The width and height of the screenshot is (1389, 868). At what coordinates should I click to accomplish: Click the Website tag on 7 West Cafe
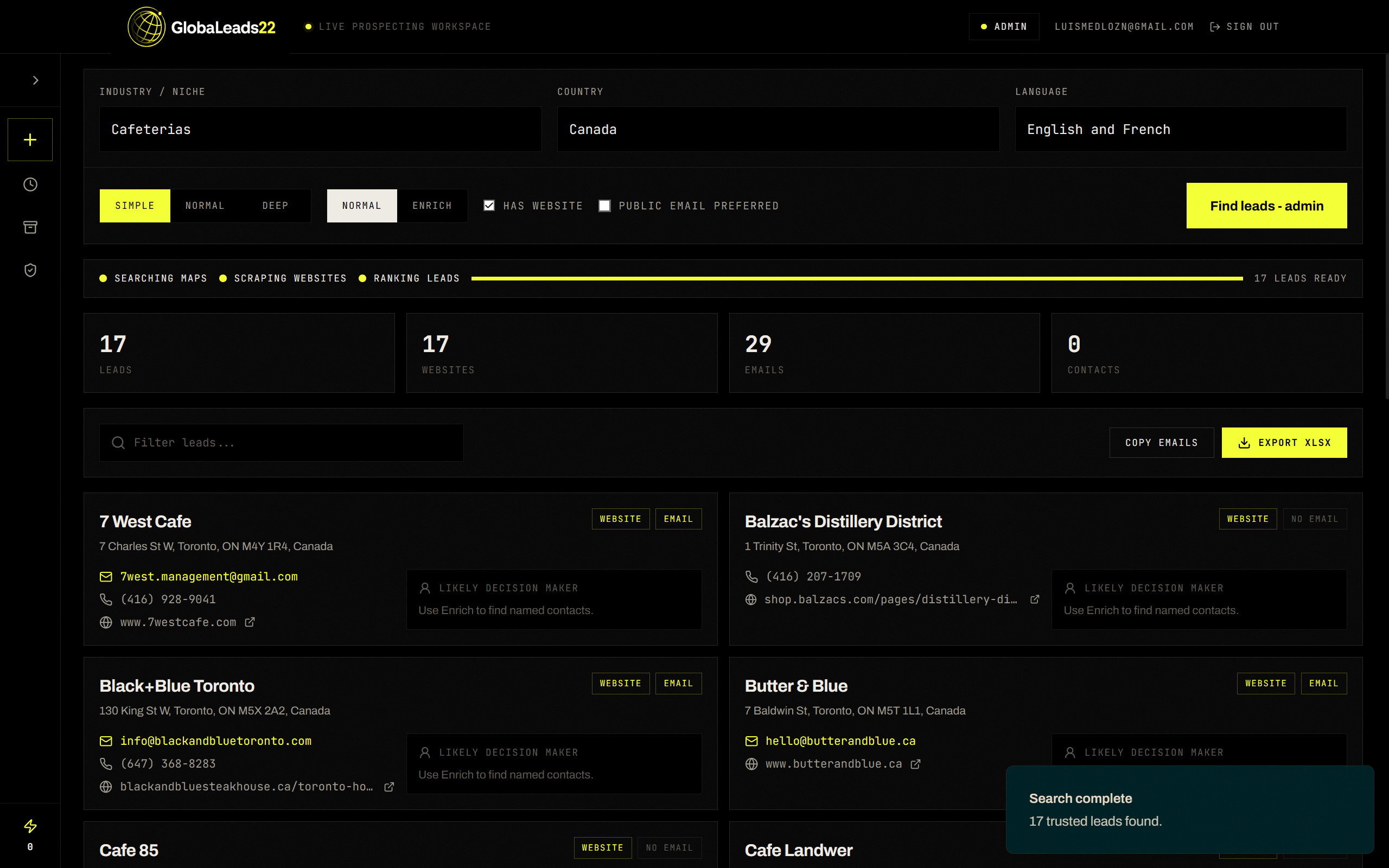(x=621, y=519)
